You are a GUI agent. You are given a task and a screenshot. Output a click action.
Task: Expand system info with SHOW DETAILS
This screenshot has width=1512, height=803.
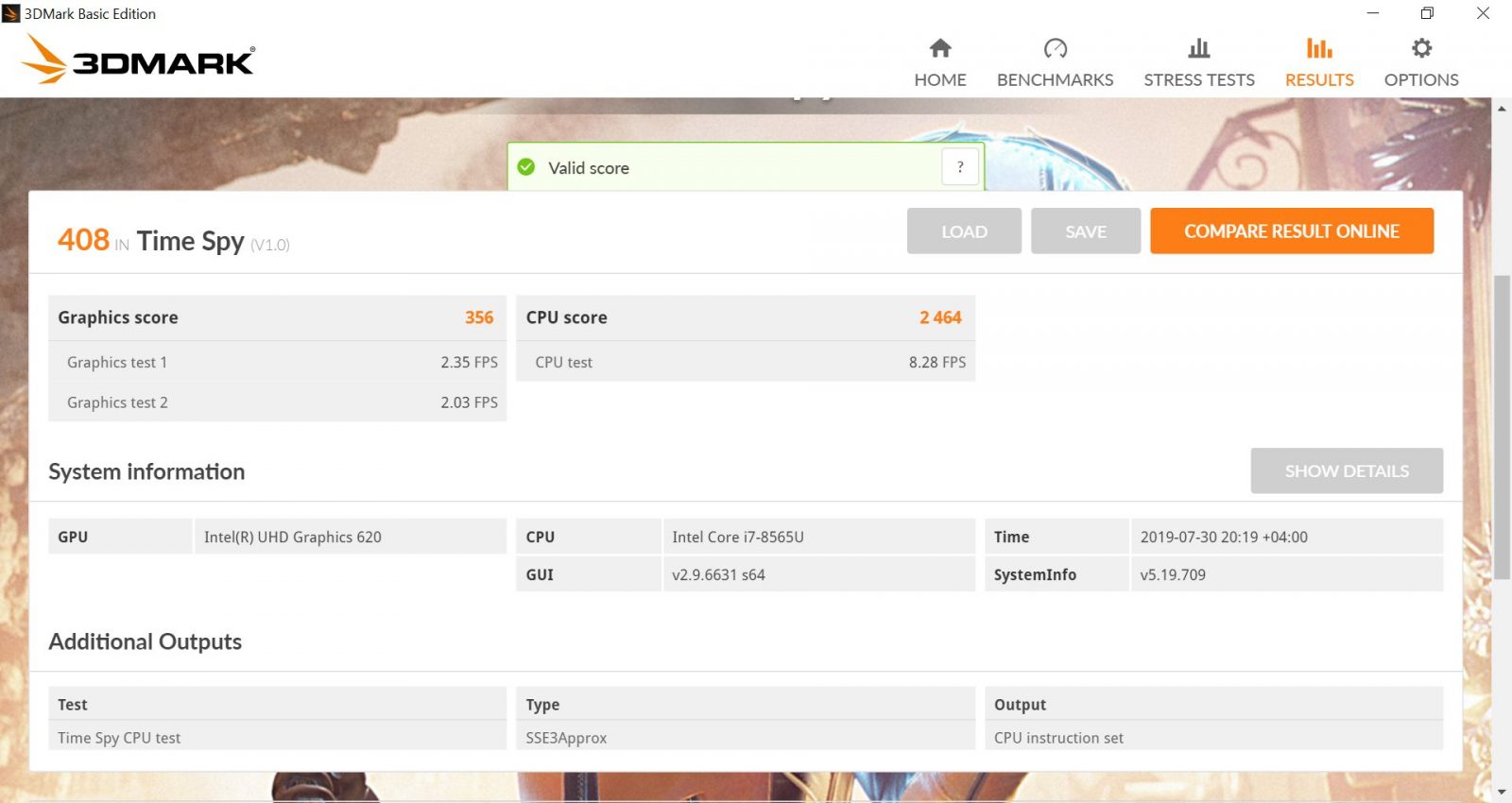(x=1346, y=470)
